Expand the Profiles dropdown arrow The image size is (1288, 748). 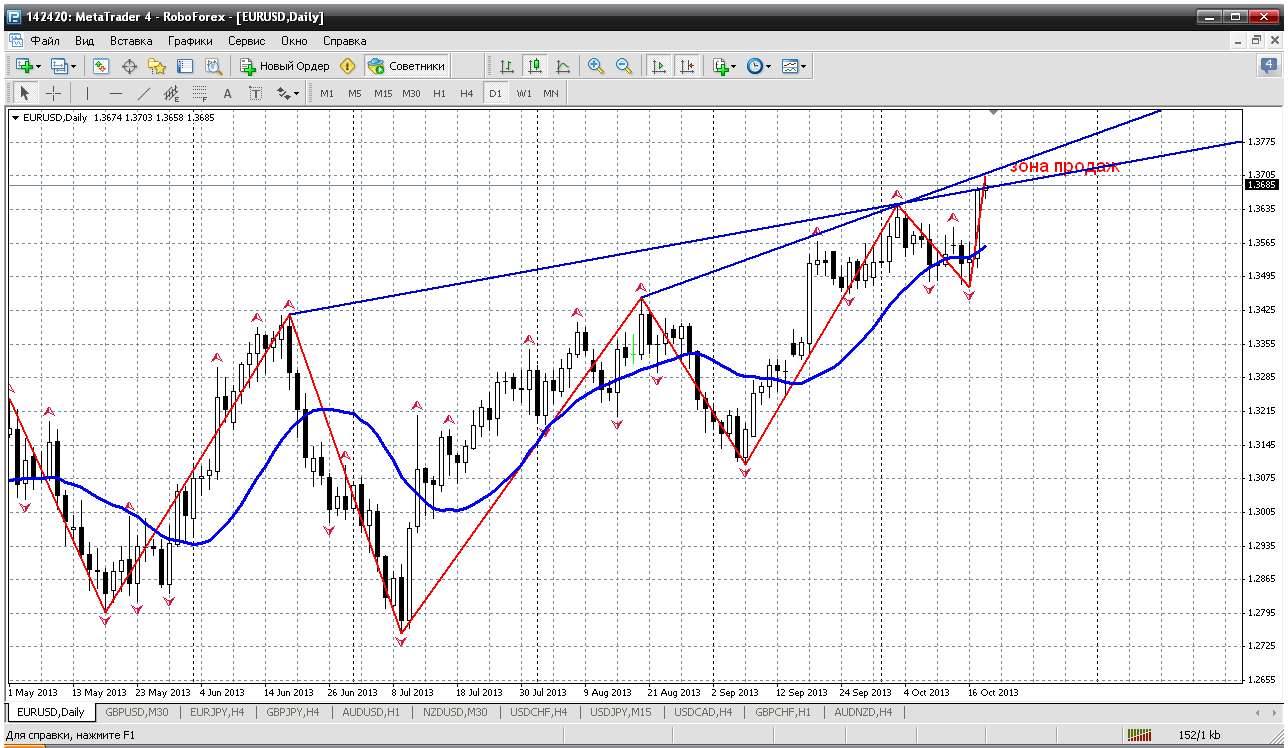pos(74,66)
